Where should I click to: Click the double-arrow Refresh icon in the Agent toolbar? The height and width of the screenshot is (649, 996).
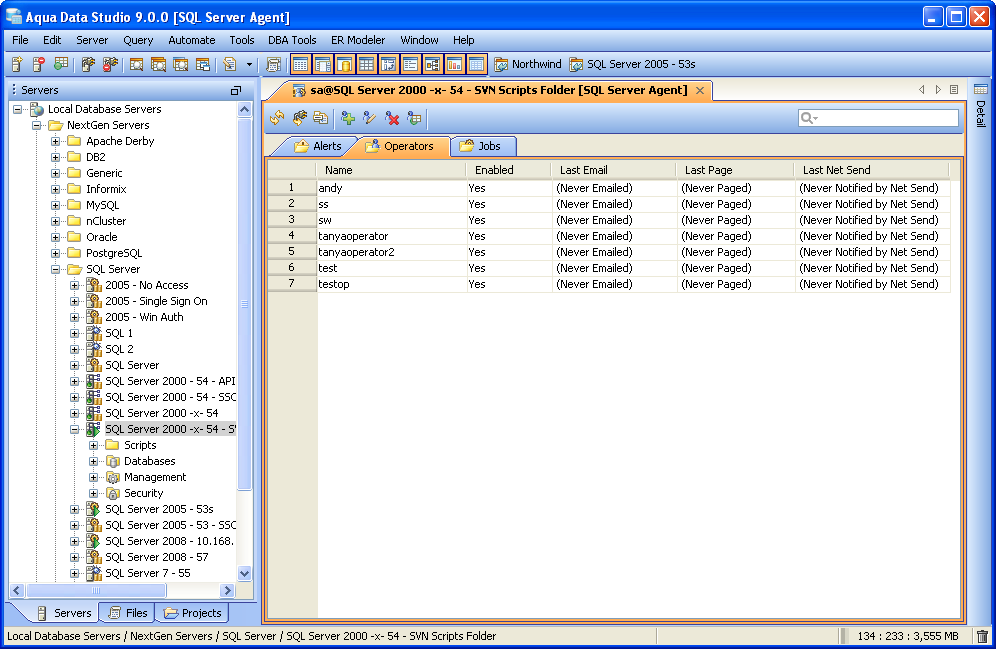pyautogui.click(x=277, y=118)
